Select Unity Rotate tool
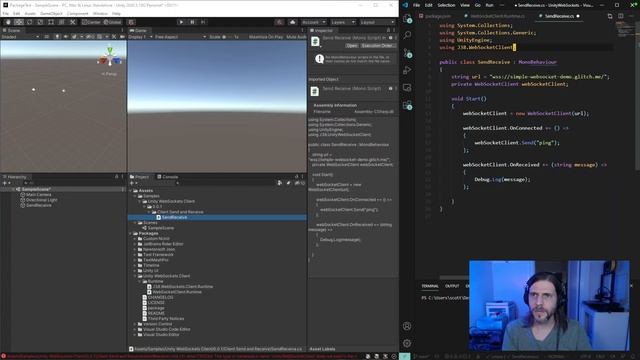 pos(29,22)
